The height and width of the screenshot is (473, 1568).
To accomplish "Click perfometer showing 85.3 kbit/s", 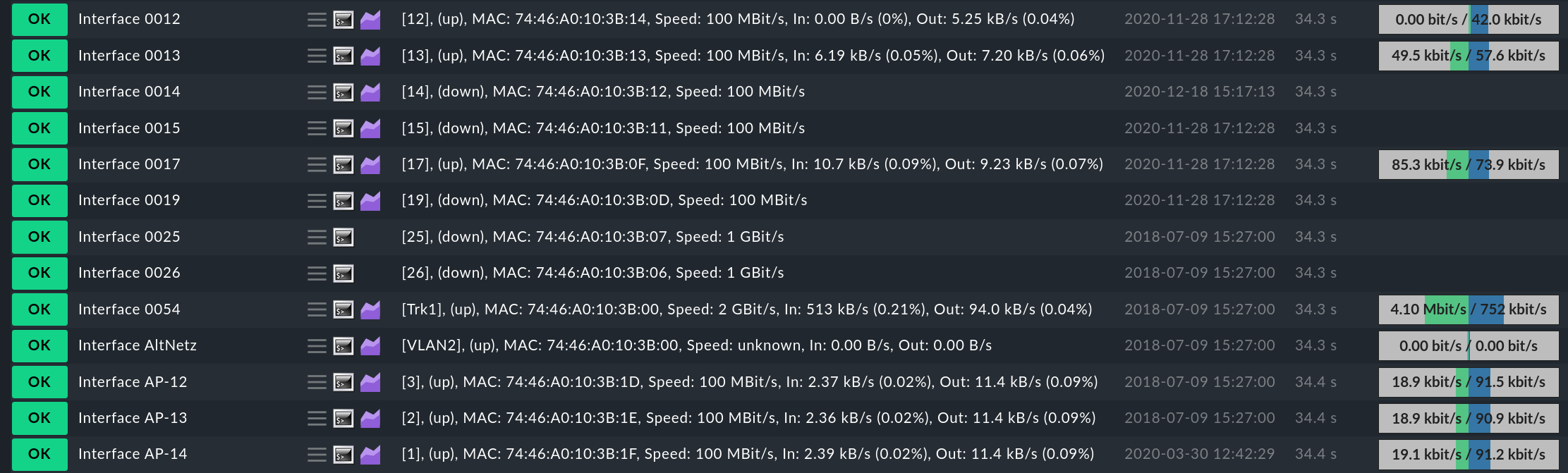I will pos(1469,165).
